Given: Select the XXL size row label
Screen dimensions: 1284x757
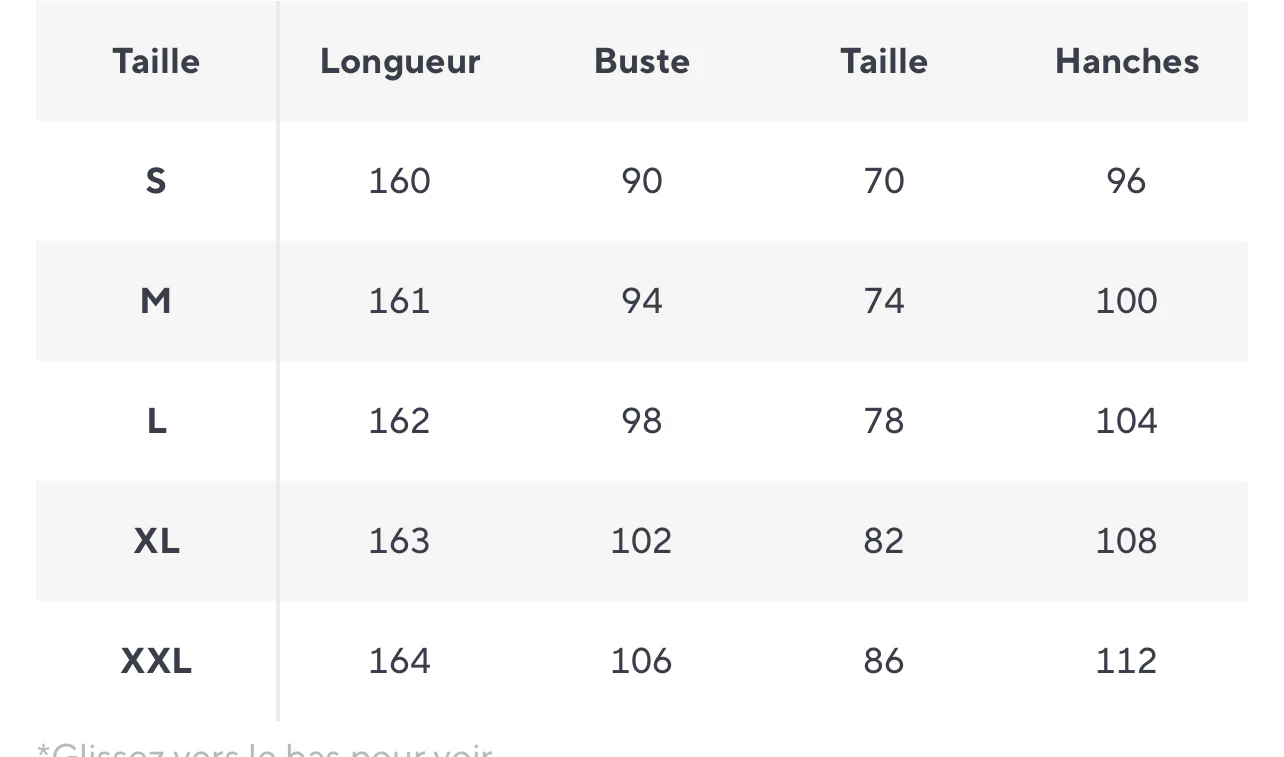Looking at the screenshot, I should (x=156, y=661).
